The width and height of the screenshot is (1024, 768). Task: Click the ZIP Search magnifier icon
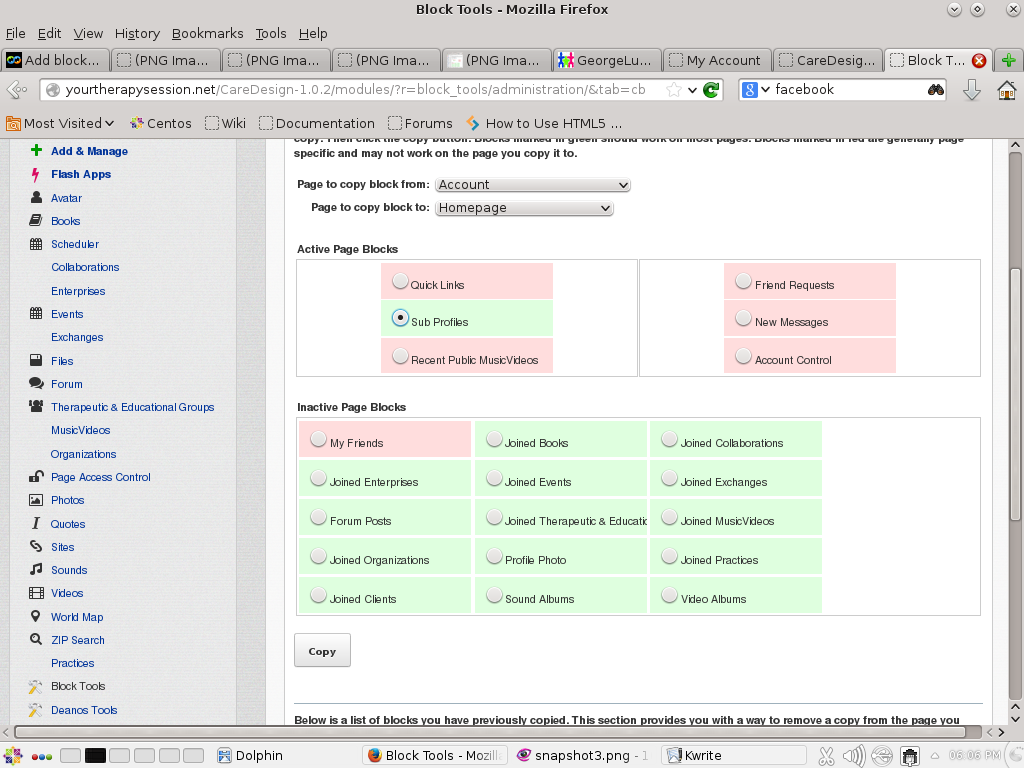point(36,640)
